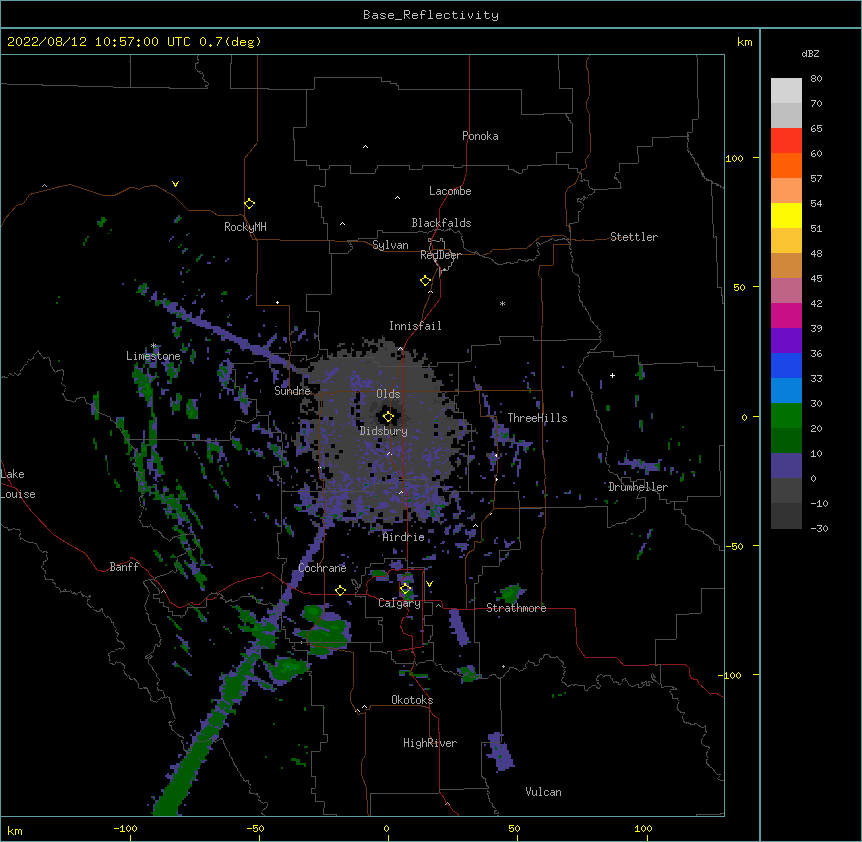The image size is (862, 842).
Task: Click the white asterisk marker east of Innisfail
Action: (502, 303)
